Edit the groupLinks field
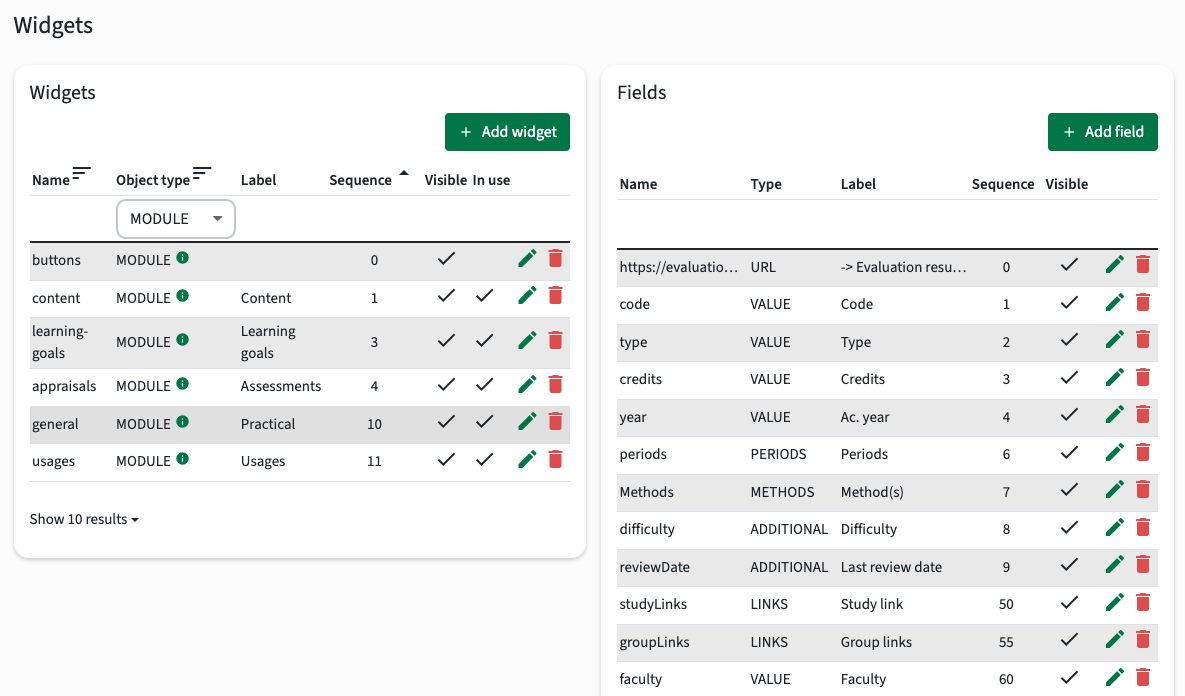Image resolution: width=1185 pixels, height=696 pixels. click(1114, 639)
